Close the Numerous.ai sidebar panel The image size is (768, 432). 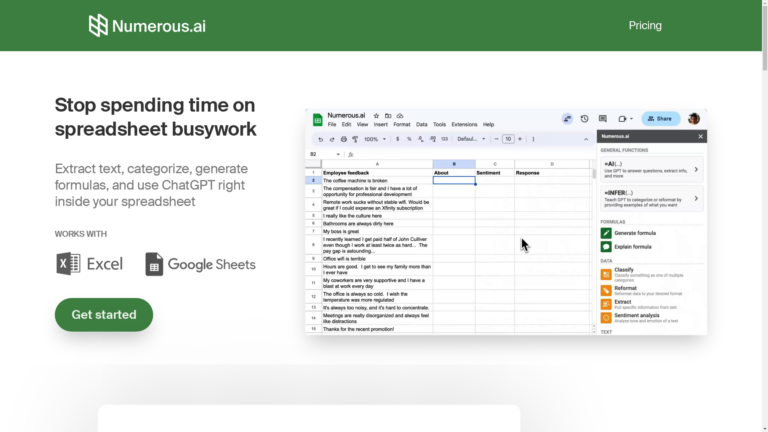[x=700, y=135]
